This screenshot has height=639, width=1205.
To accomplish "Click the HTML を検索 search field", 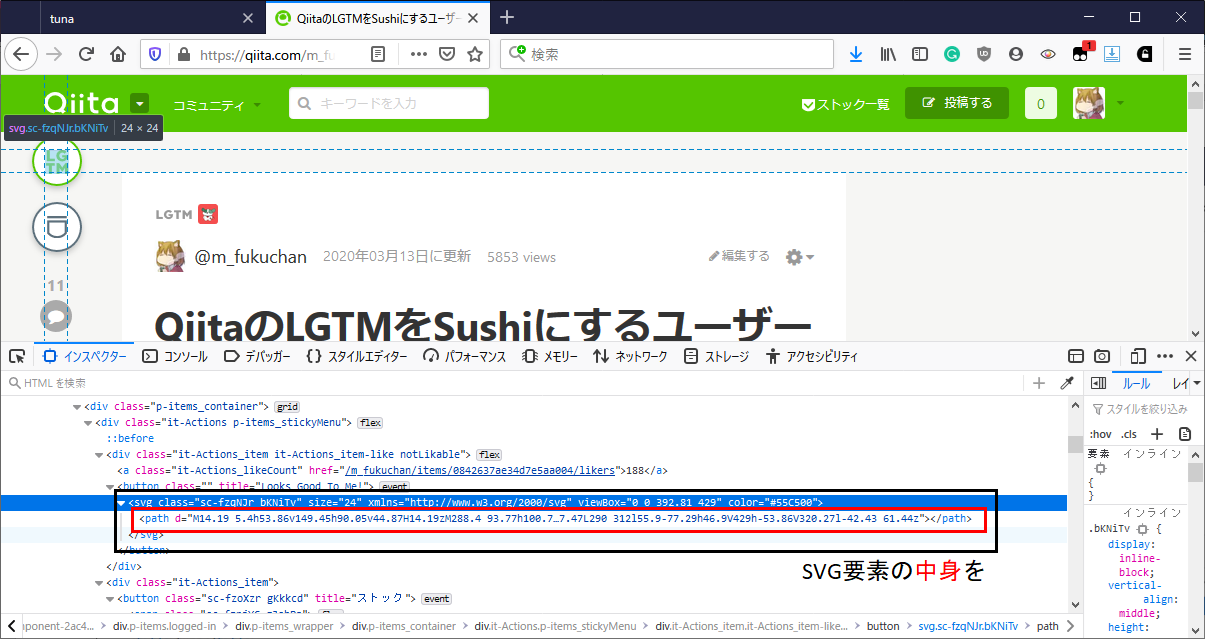I will 513,383.
